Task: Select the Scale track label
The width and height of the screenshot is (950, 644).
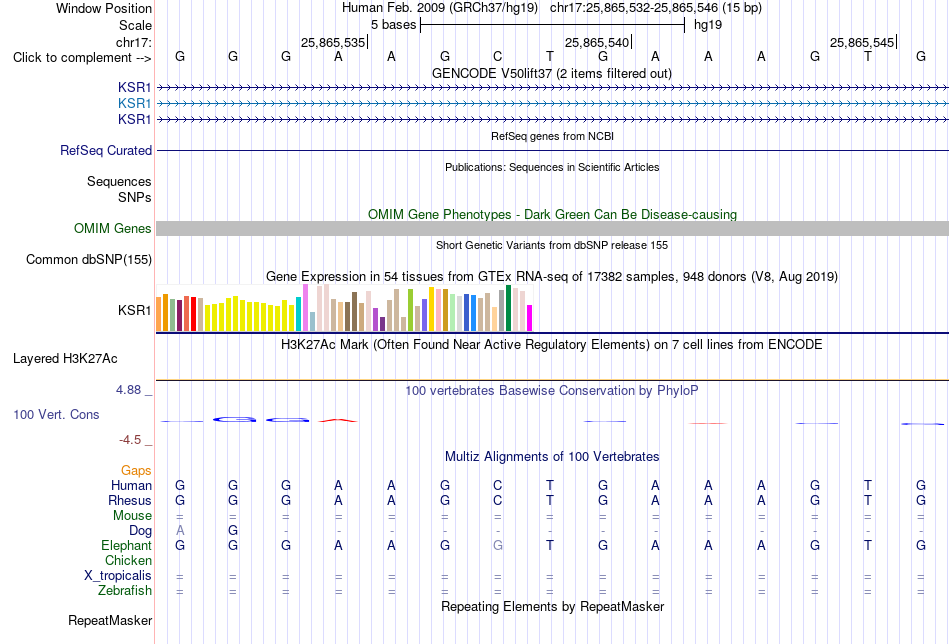Action: click(x=135, y=25)
